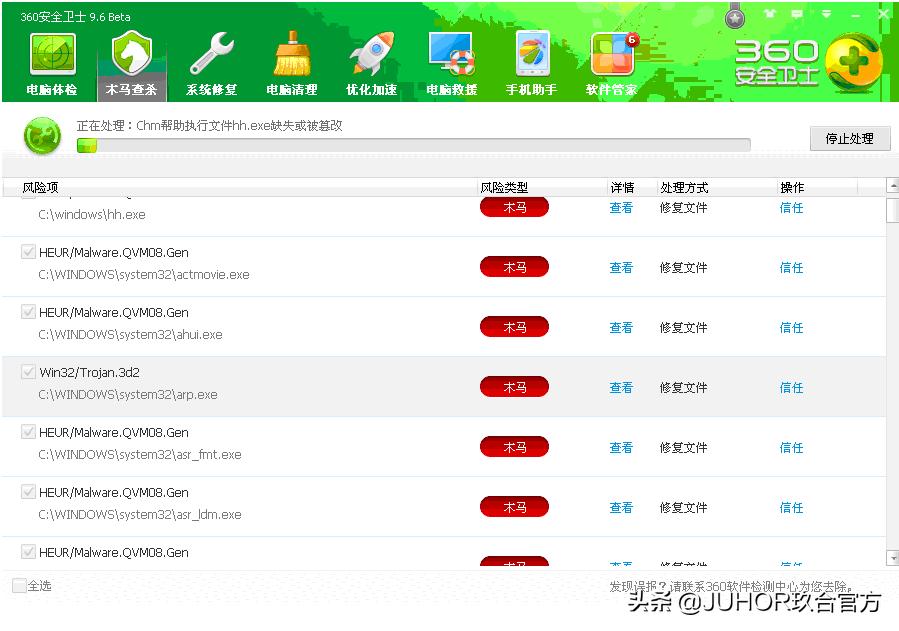The width and height of the screenshot is (899, 631).
Task: Open the 系统修复 (System Repair) tool
Action: click(x=212, y=60)
